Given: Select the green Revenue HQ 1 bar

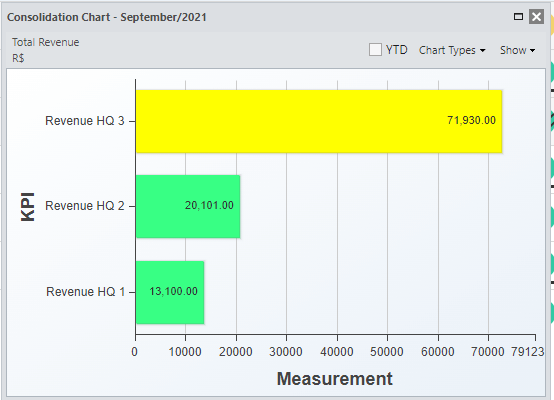Looking at the screenshot, I should 170,292.
